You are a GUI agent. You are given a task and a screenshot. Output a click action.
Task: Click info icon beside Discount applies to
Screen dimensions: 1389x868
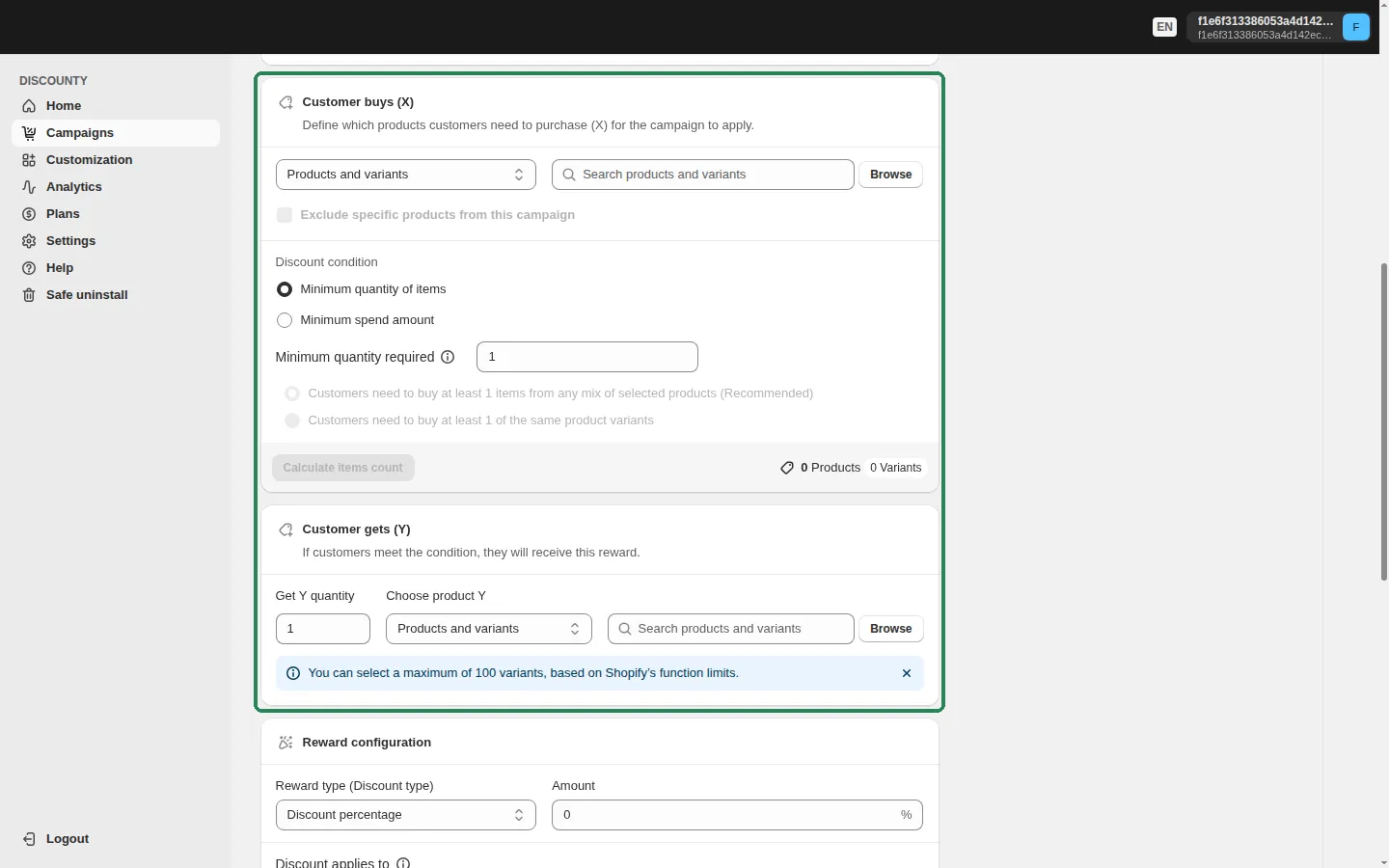pos(403,863)
